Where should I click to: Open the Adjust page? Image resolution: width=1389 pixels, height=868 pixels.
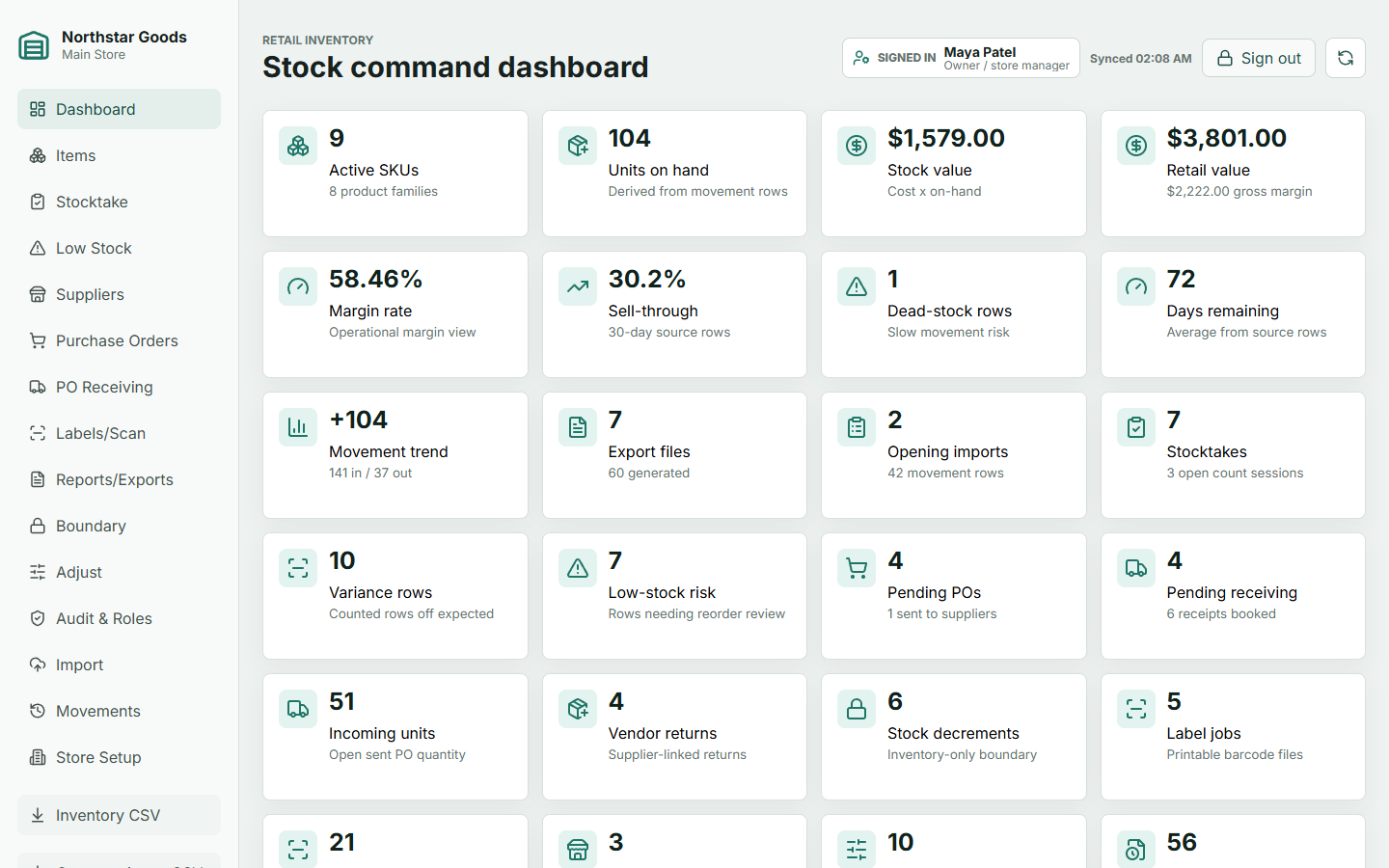(x=119, y=572)
